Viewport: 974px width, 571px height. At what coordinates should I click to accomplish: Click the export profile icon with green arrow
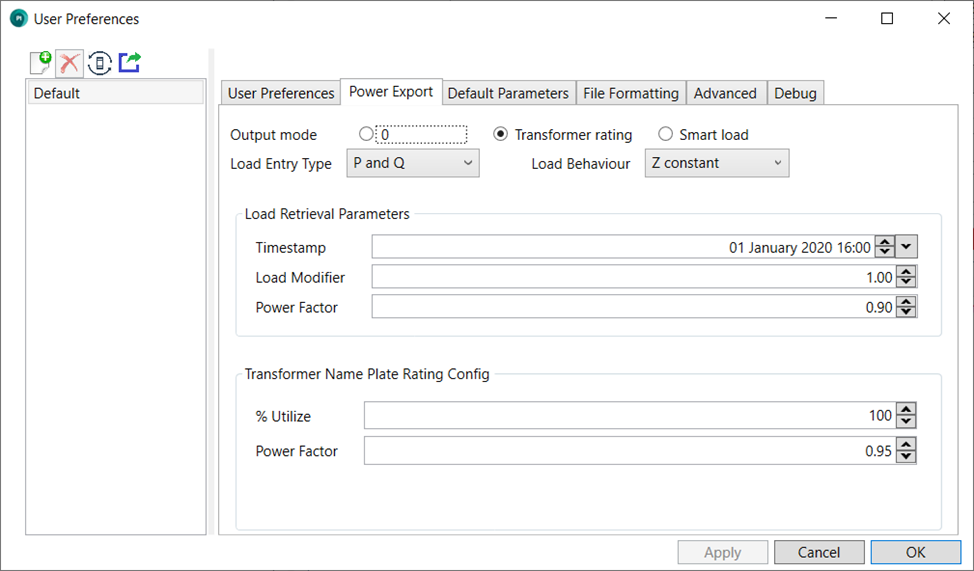129,63
